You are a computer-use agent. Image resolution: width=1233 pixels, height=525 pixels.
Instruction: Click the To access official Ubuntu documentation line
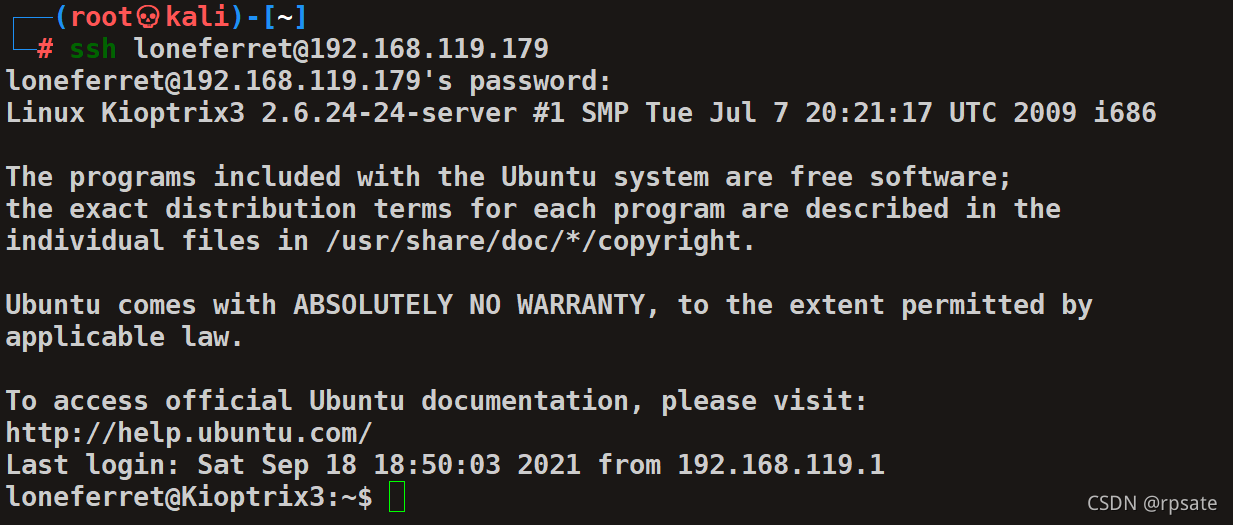click(x=437, y=401)
